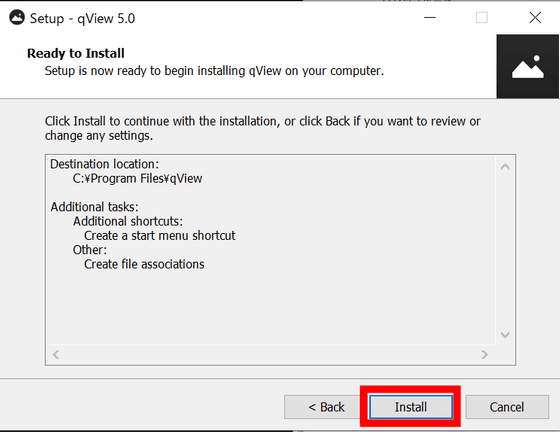The width and height of the screenshot is (560, 432).
Task: Click the down arrow of the vertical scrollbar
Action: coord(505,335)
